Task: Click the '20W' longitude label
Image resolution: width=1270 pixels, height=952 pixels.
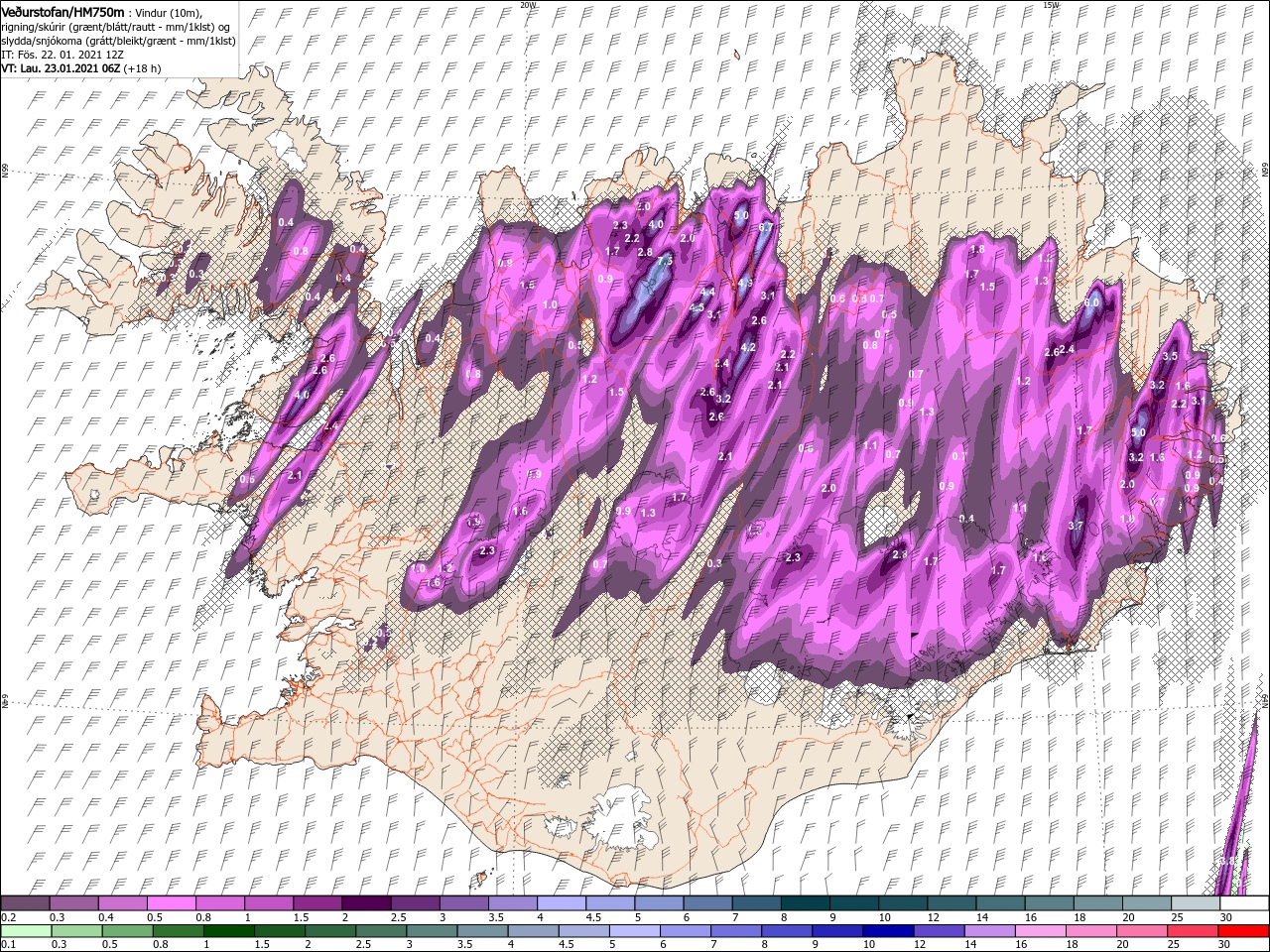Action: (x=528, y=5)
